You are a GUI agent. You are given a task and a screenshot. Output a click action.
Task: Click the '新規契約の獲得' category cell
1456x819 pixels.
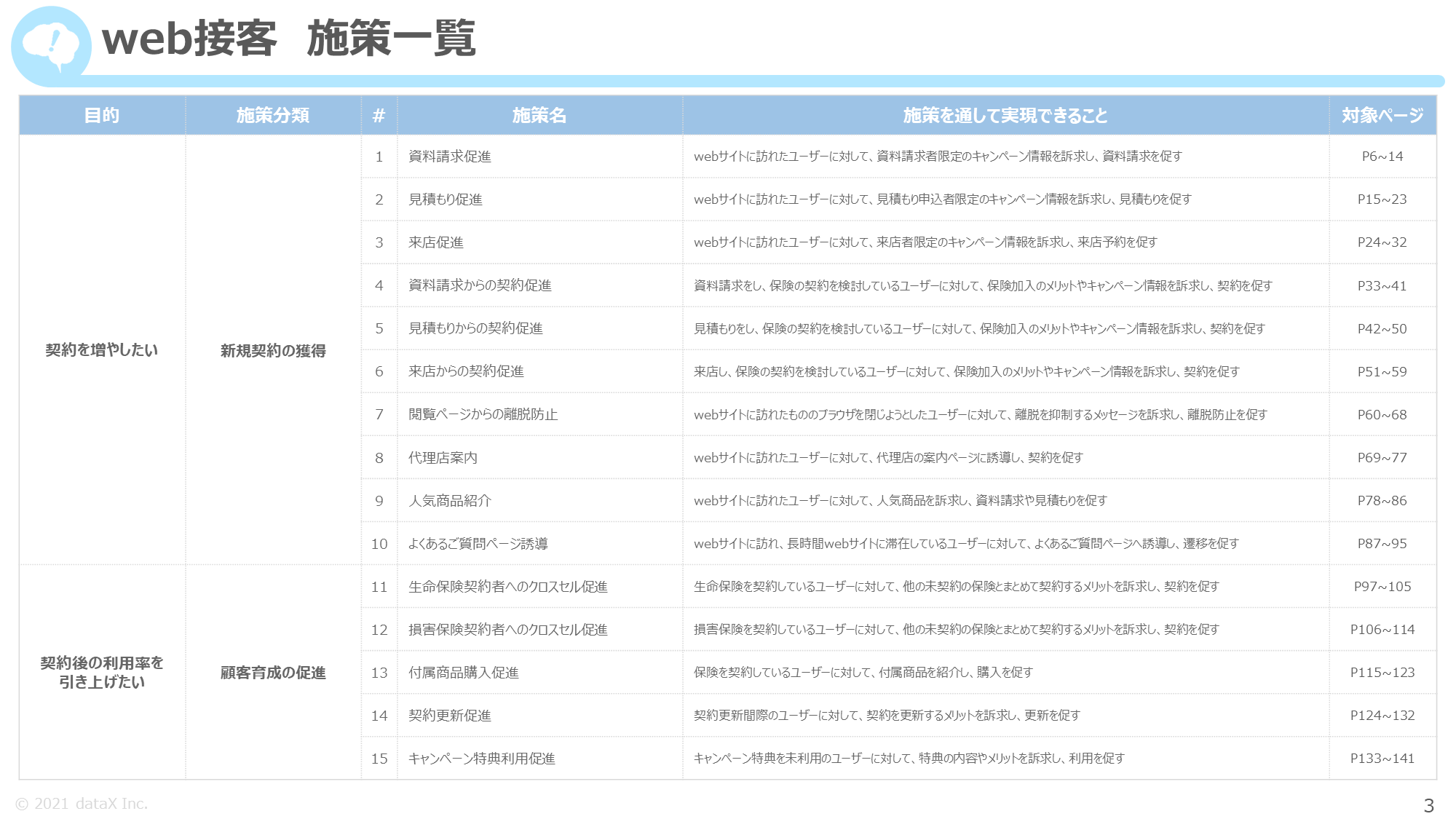click(x=273, y=351)
